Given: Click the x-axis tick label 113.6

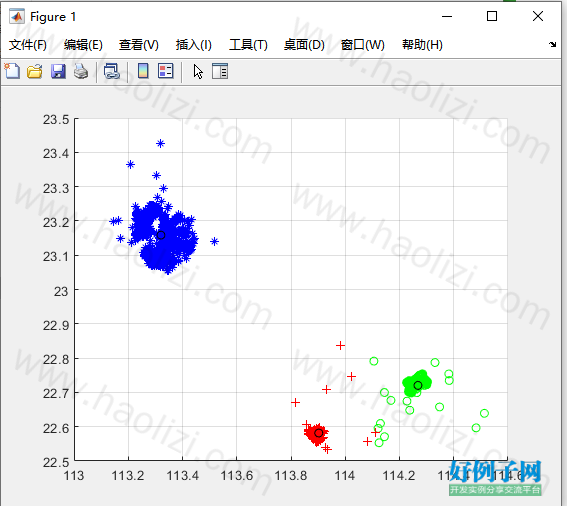Looking at the screenshot, I should point(237,476).
